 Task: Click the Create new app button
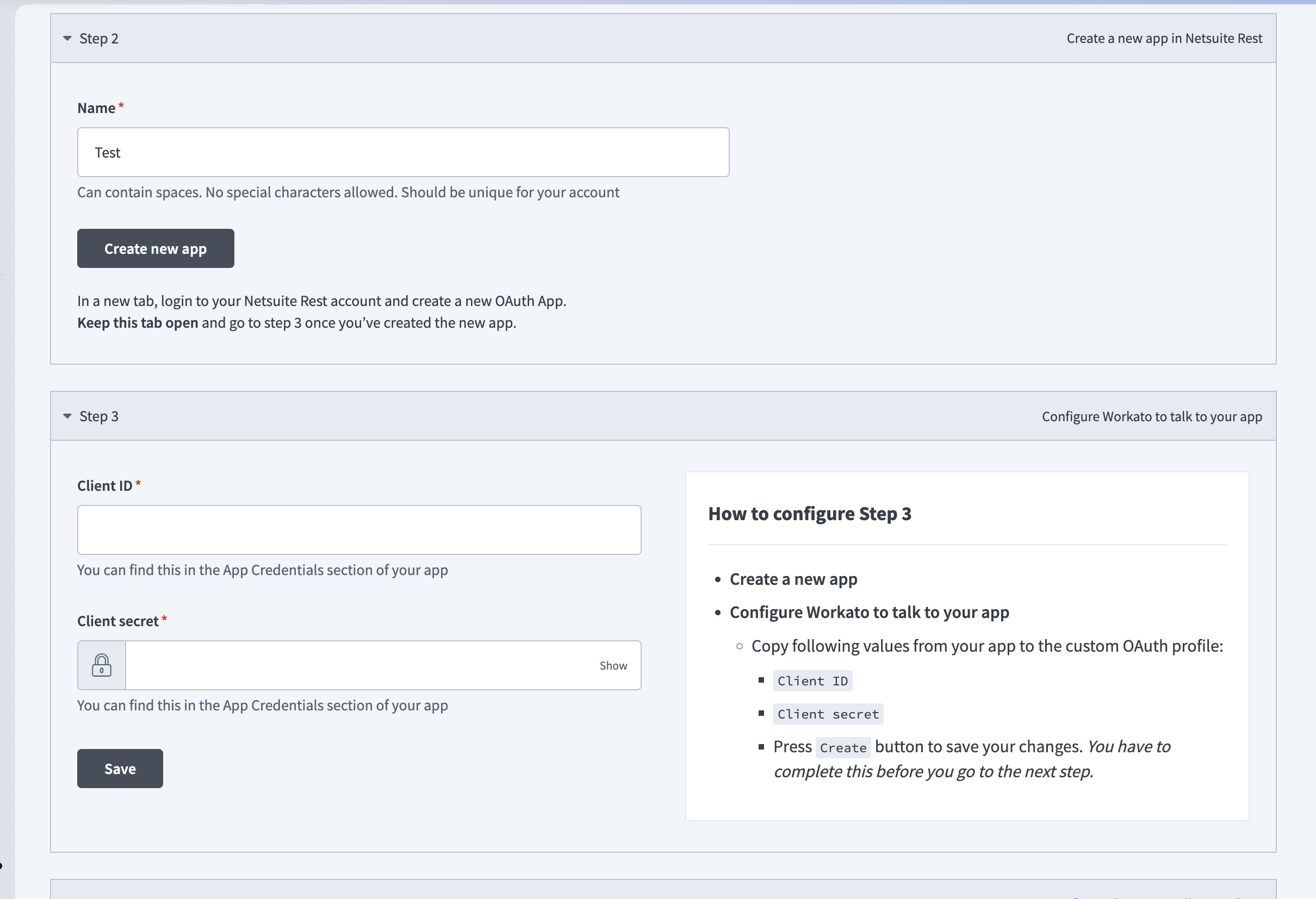(x=155, y=248)
